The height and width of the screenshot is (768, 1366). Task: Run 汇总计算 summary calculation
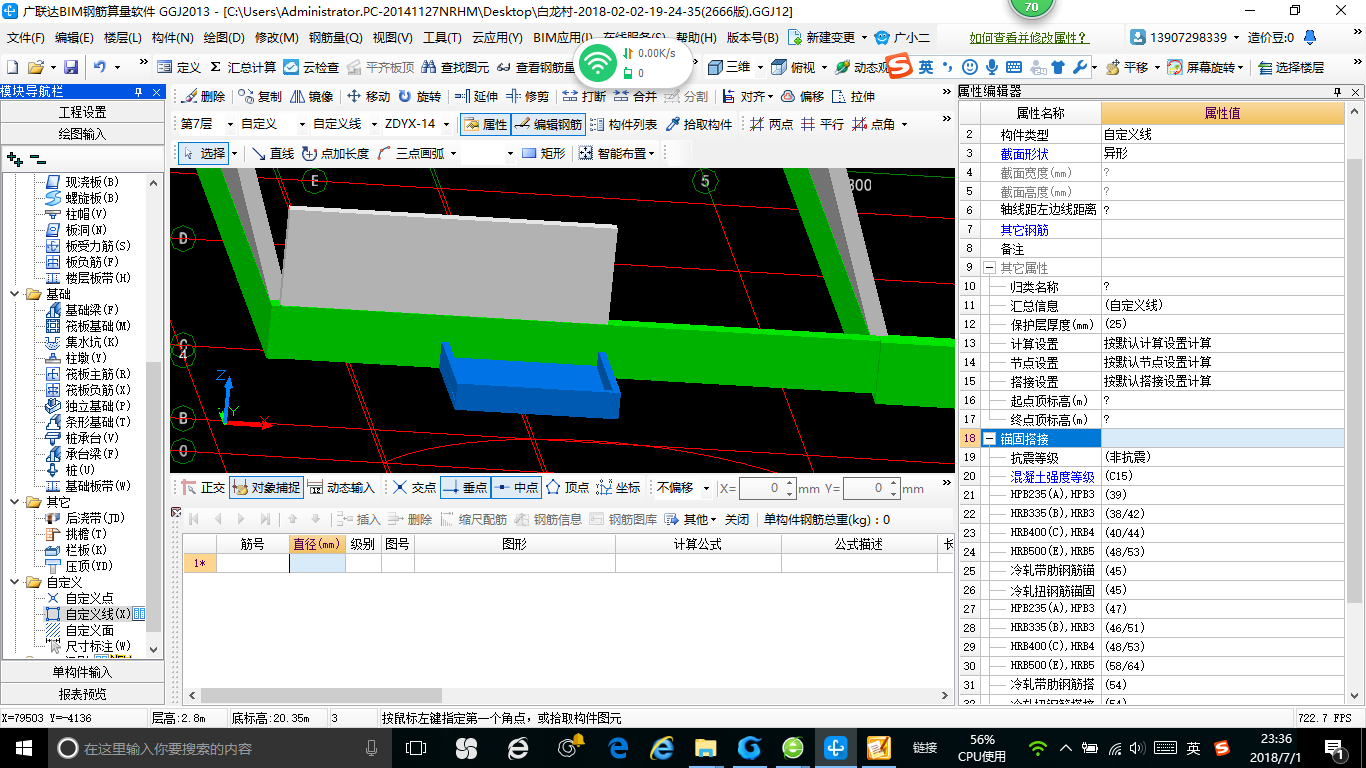pyautogui.click(x=242, y=67)
